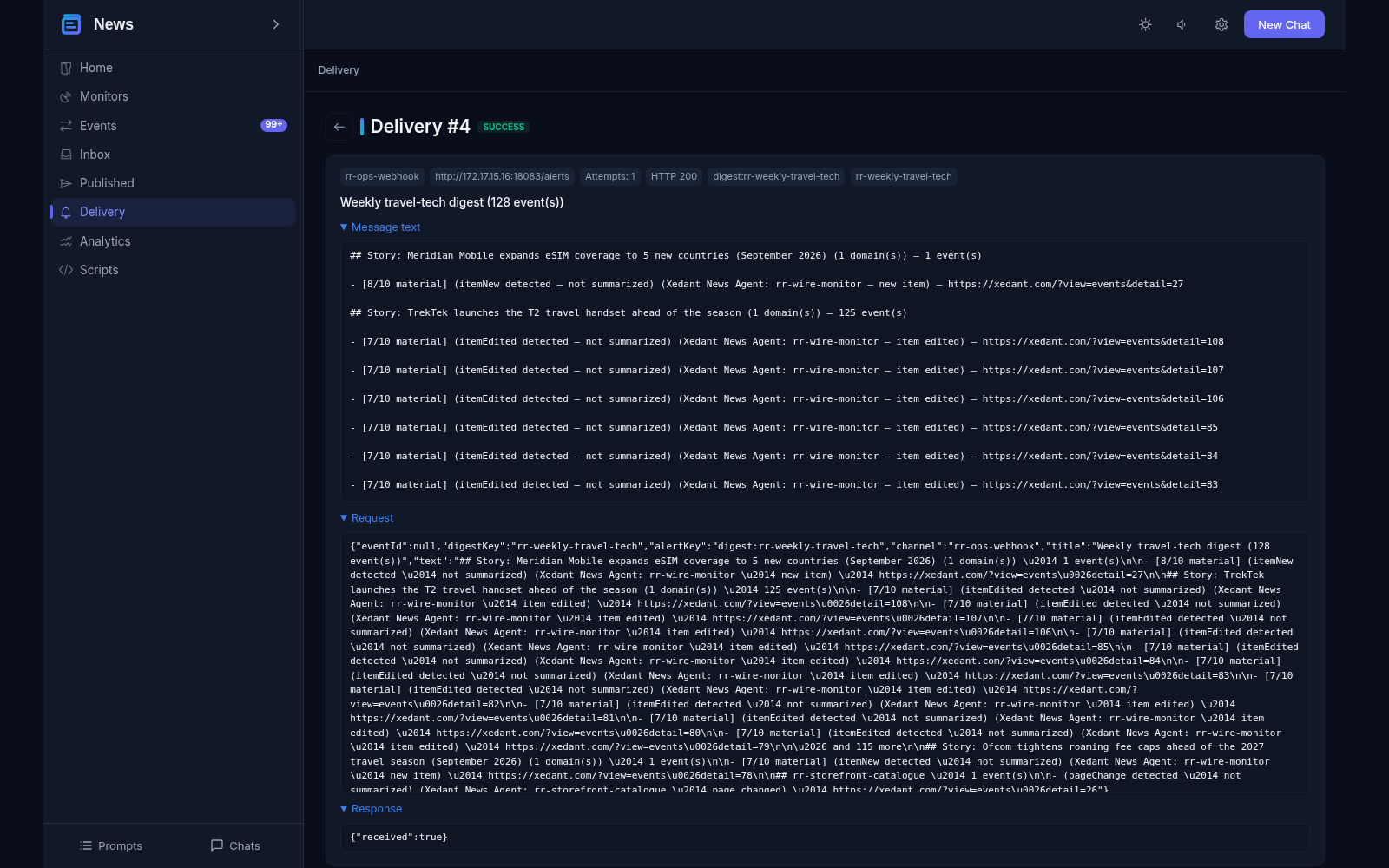Click the Published send icon
This screenshot has height=868, width=1389.
coord(66,183)
